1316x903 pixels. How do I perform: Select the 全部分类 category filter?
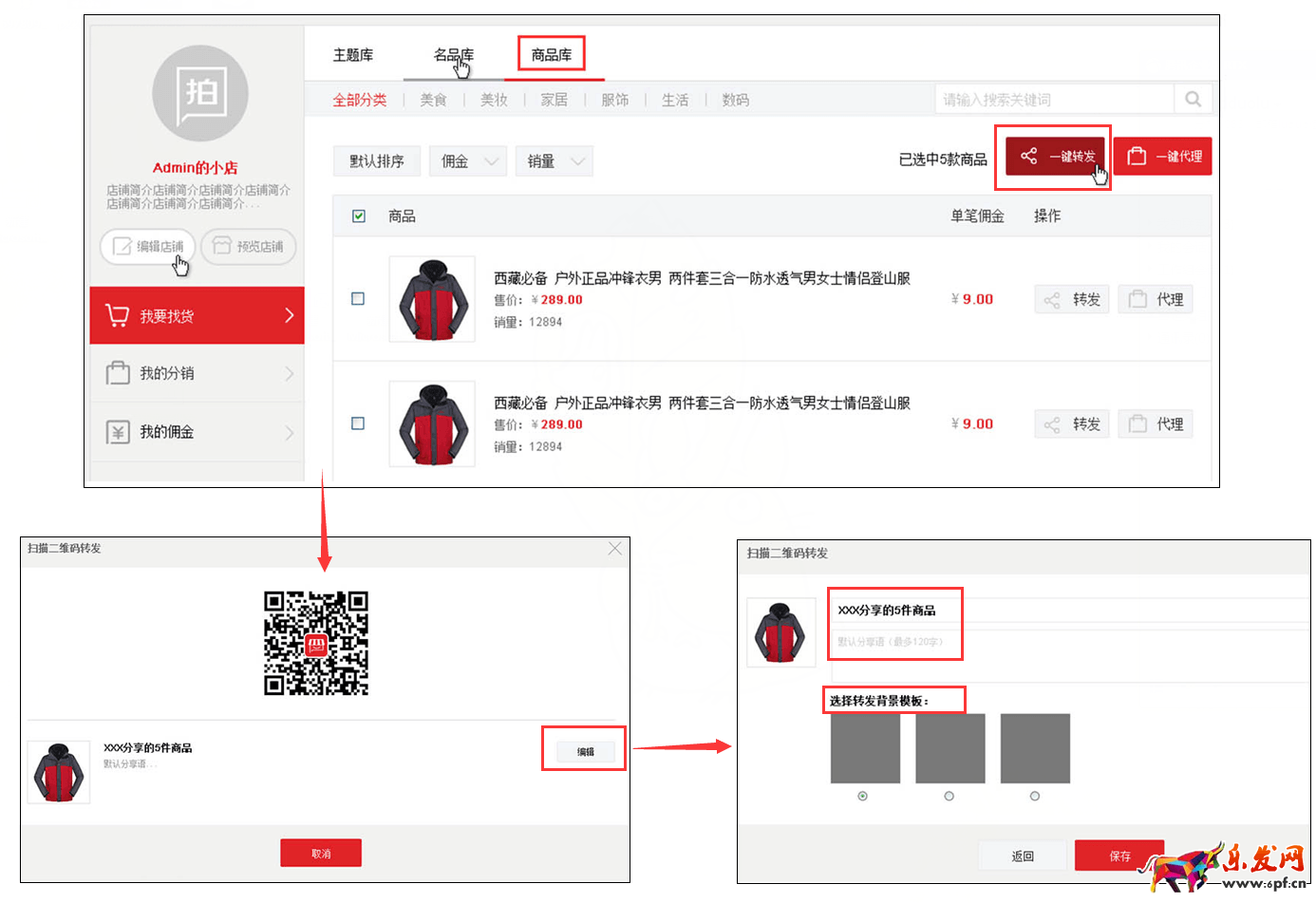(x=360, y=100)
